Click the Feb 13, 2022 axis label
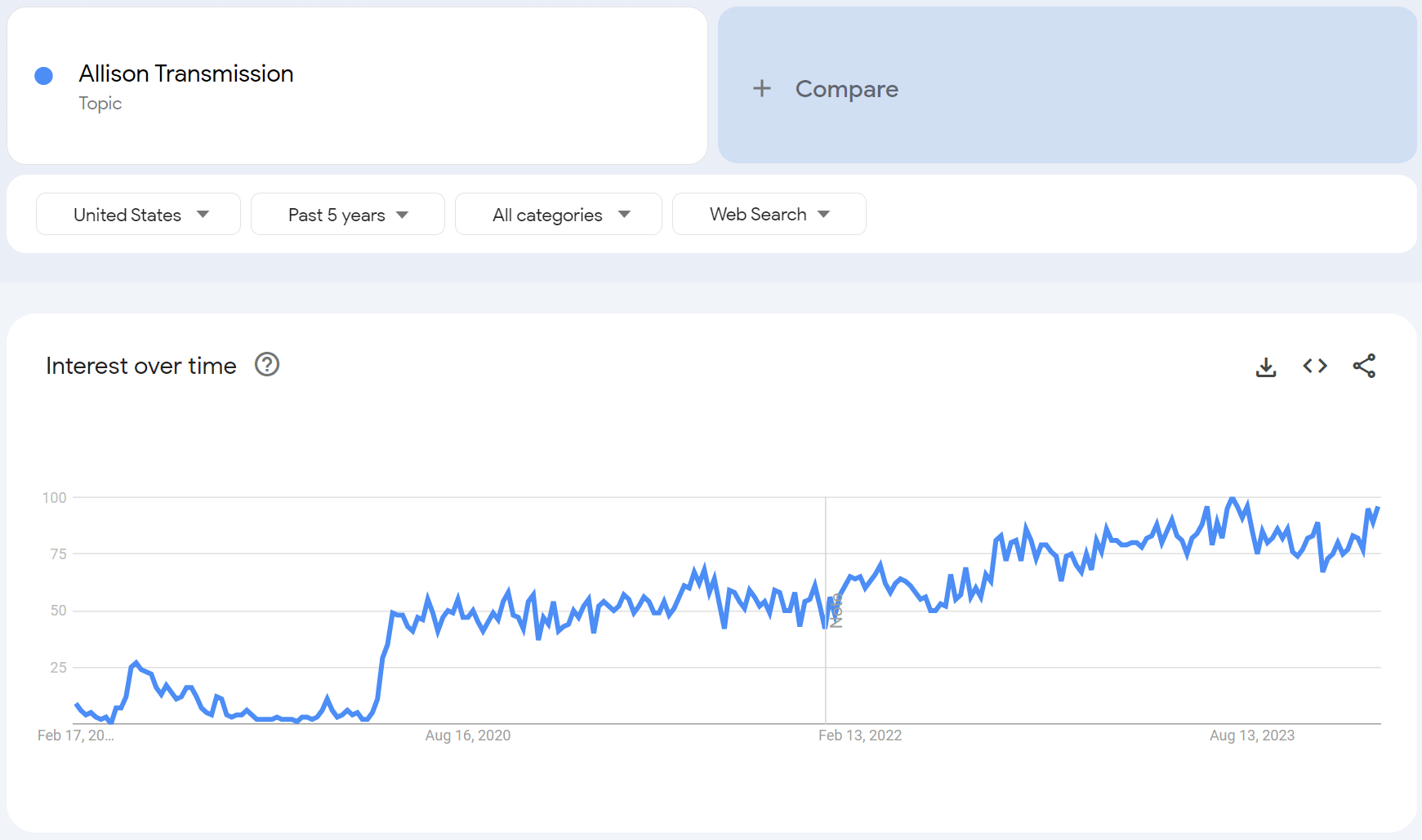The image size is (1422, 840). pyautogui.click(x=860, y=736)
